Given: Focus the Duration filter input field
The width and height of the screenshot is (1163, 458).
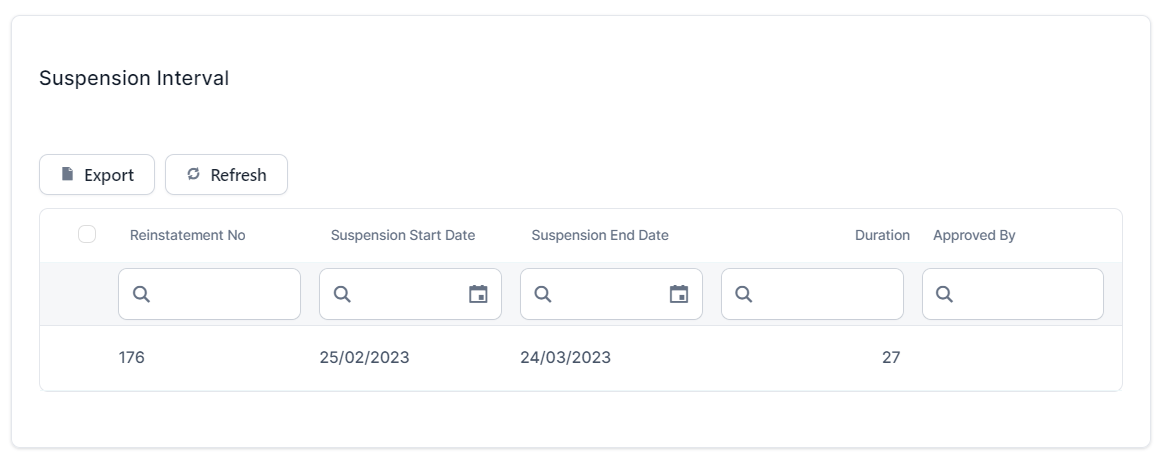Looking at the screenshot, I should click(x=825, y=294).
